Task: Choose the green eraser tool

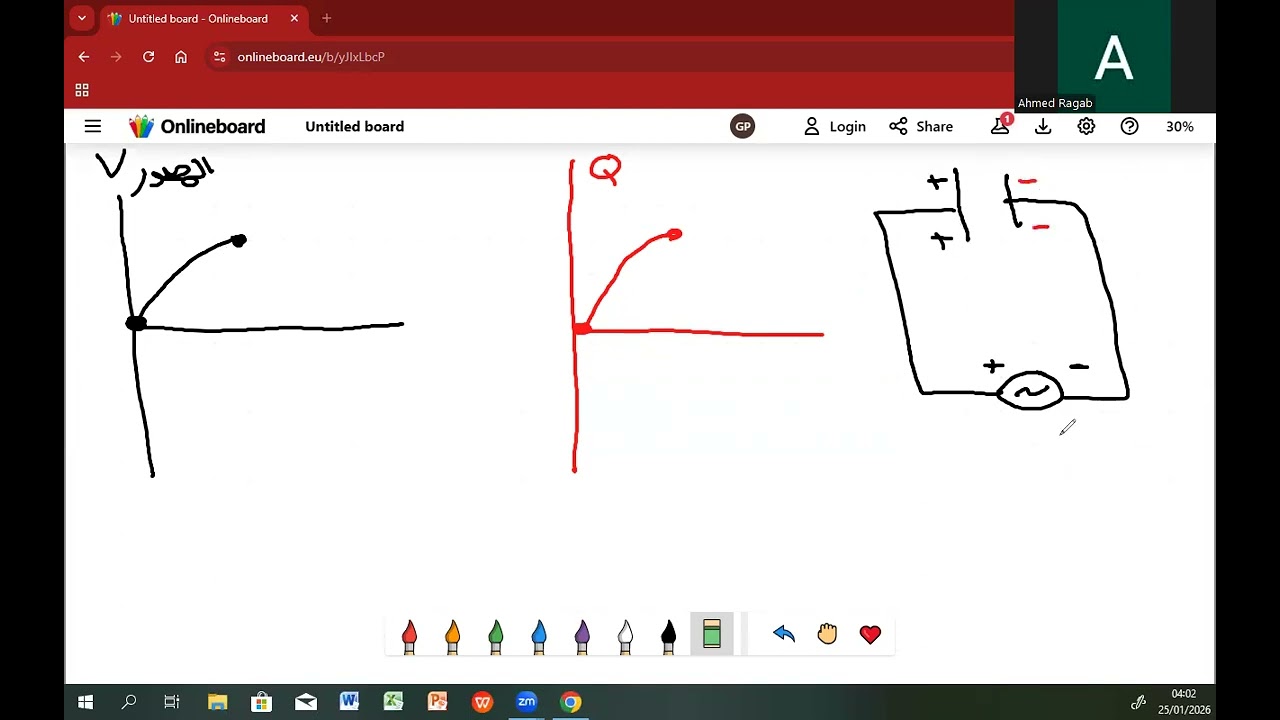Action: (x=712, y=634)
